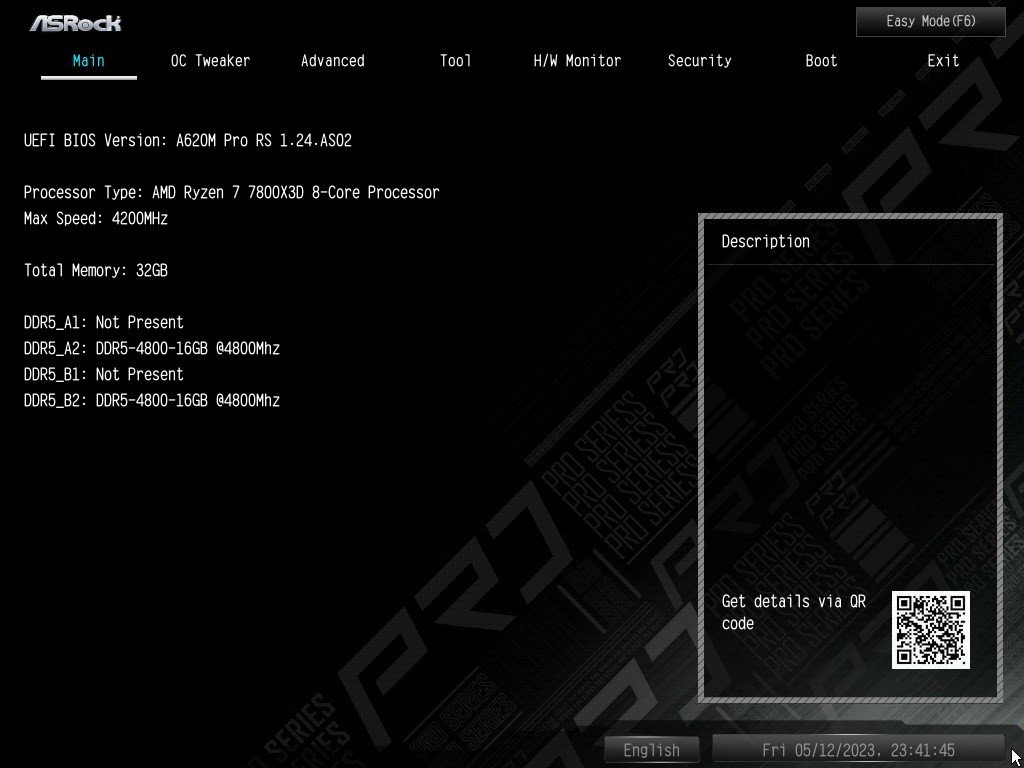This screenshot has height=768, width=1024.
Task: Select the DDR5_A1: Not Present row
Action: click(x=104, y=322)
